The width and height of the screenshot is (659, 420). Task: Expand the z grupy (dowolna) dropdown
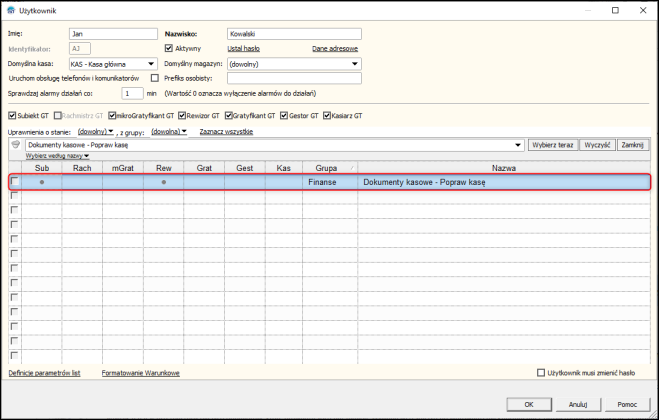tap(169, 132)
